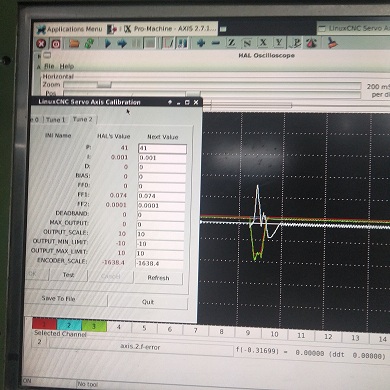The image size is (390, 390).
Task: Click the horizontal Zoom slider
Action: (x=212, y=85)
